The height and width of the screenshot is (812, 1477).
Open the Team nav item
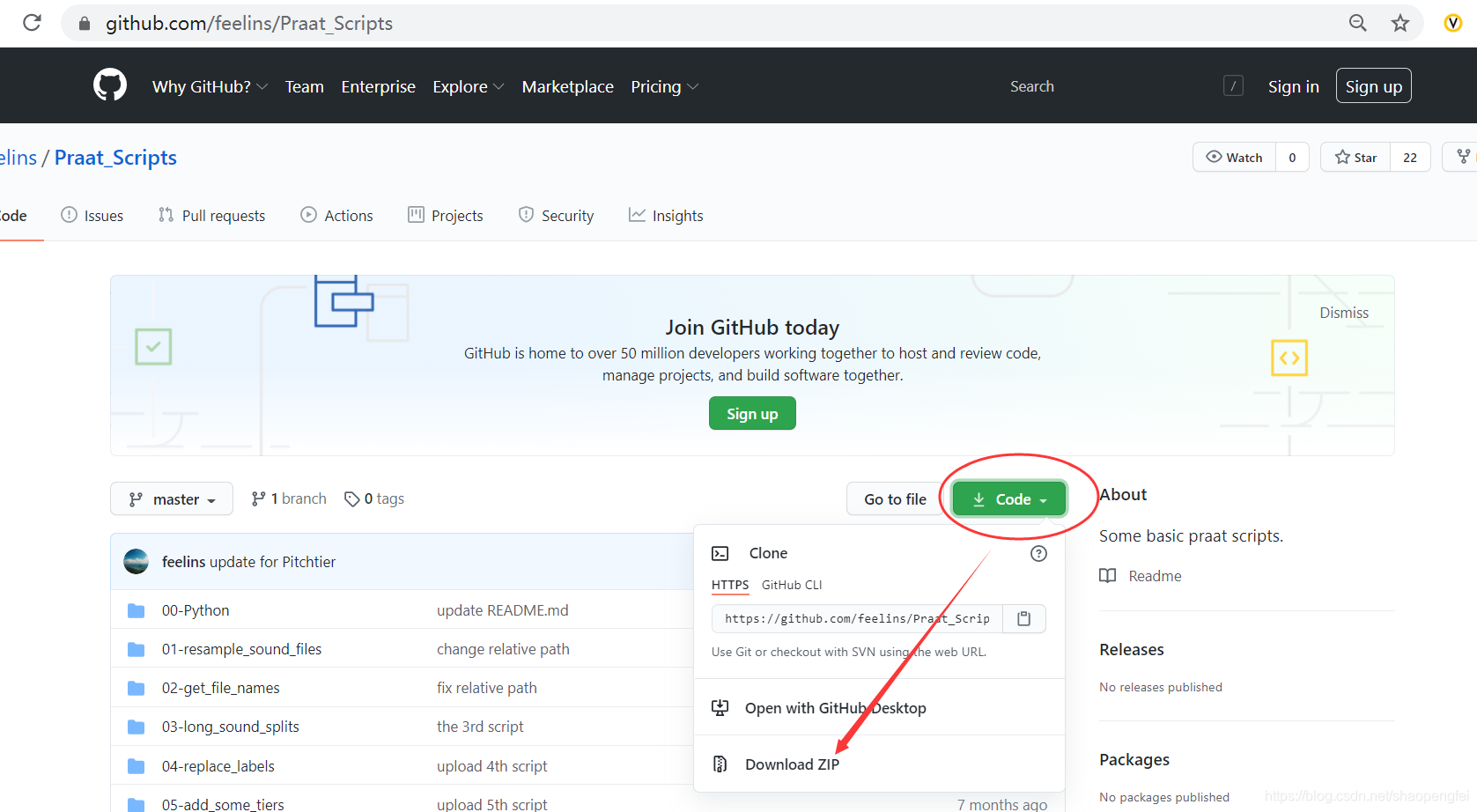(305, 86)
